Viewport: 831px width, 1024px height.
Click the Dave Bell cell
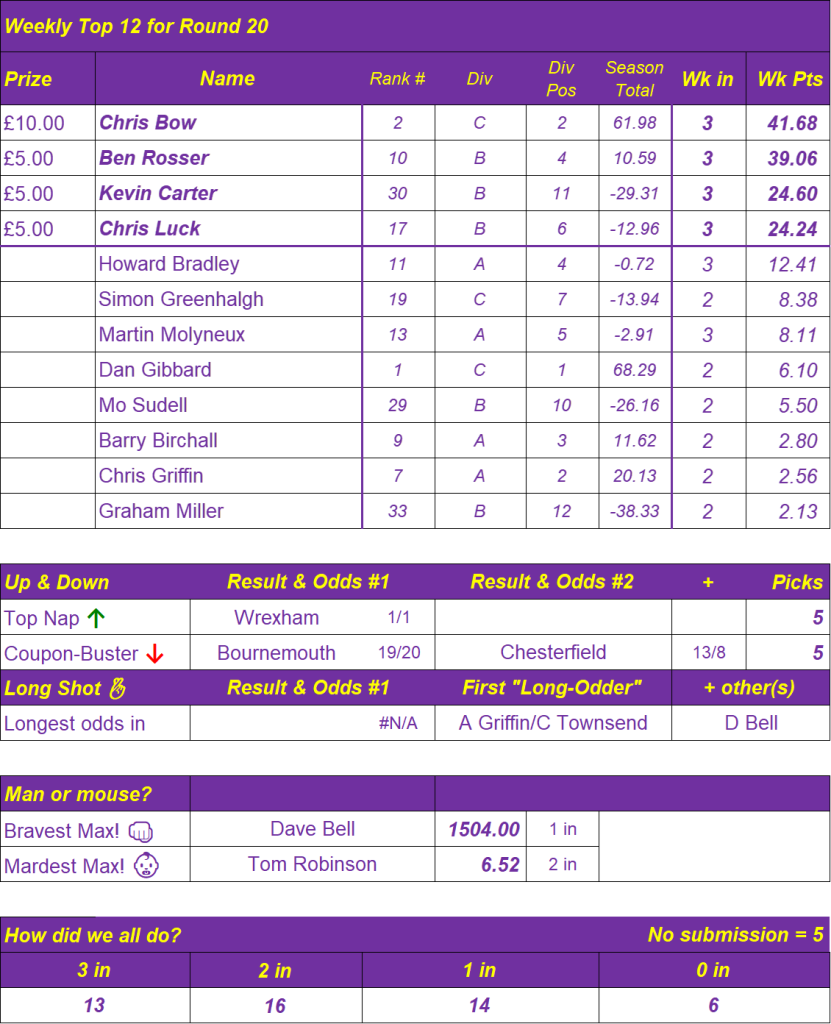313,829
